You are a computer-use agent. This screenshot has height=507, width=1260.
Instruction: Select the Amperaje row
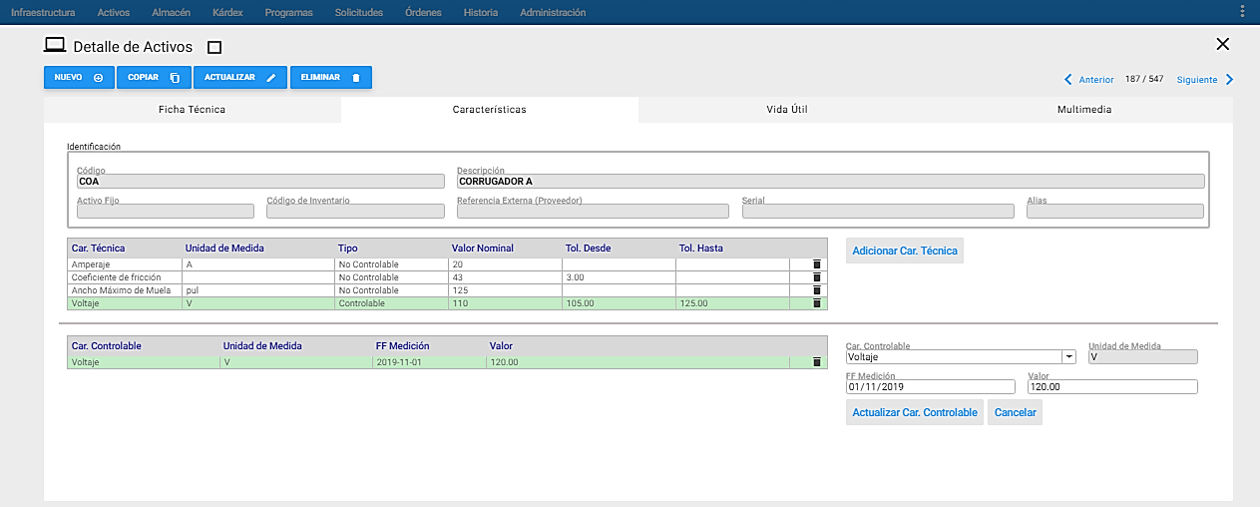coord(447,264)
